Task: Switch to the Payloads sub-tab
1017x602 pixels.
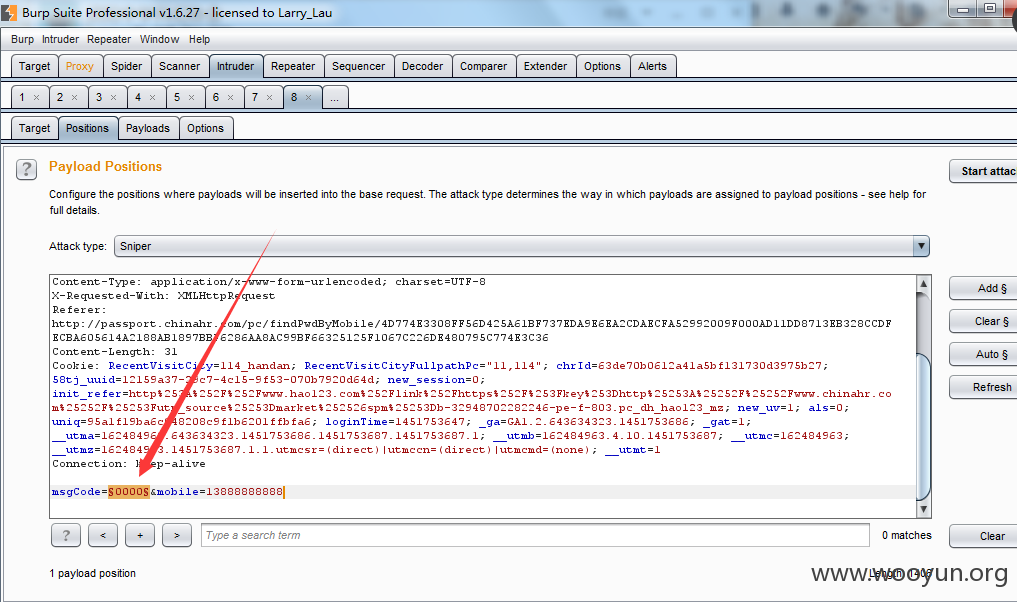Action: pos(148,128)
